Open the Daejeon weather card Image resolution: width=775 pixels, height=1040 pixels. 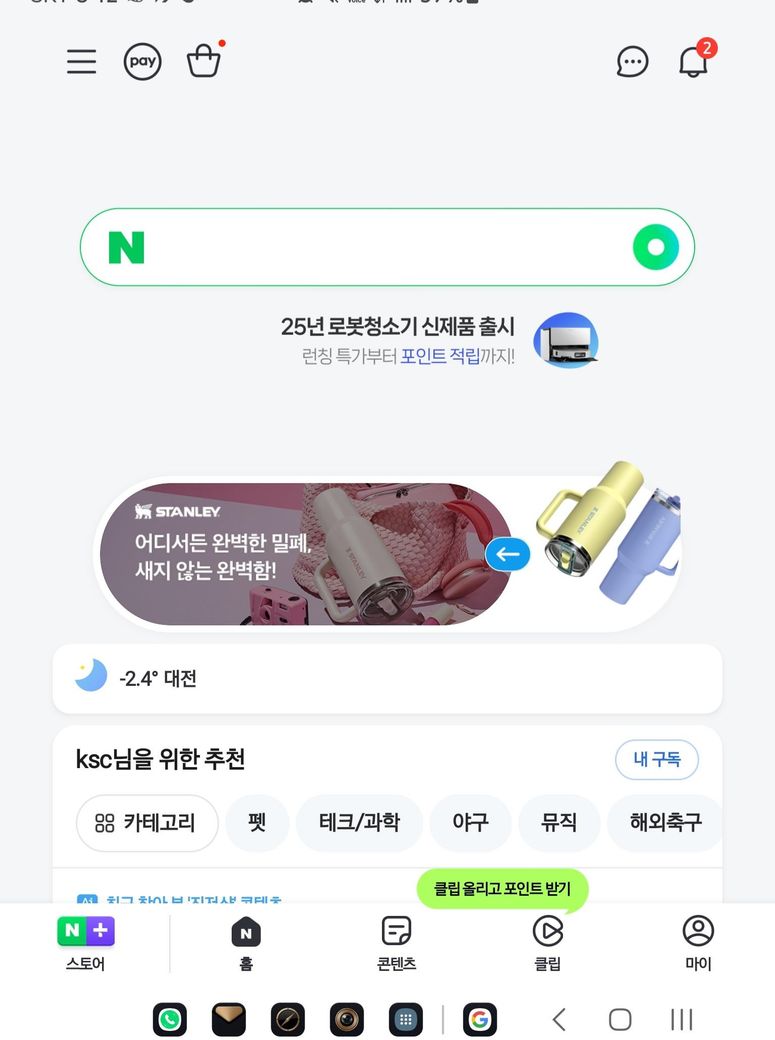click(x=388, y=679)
